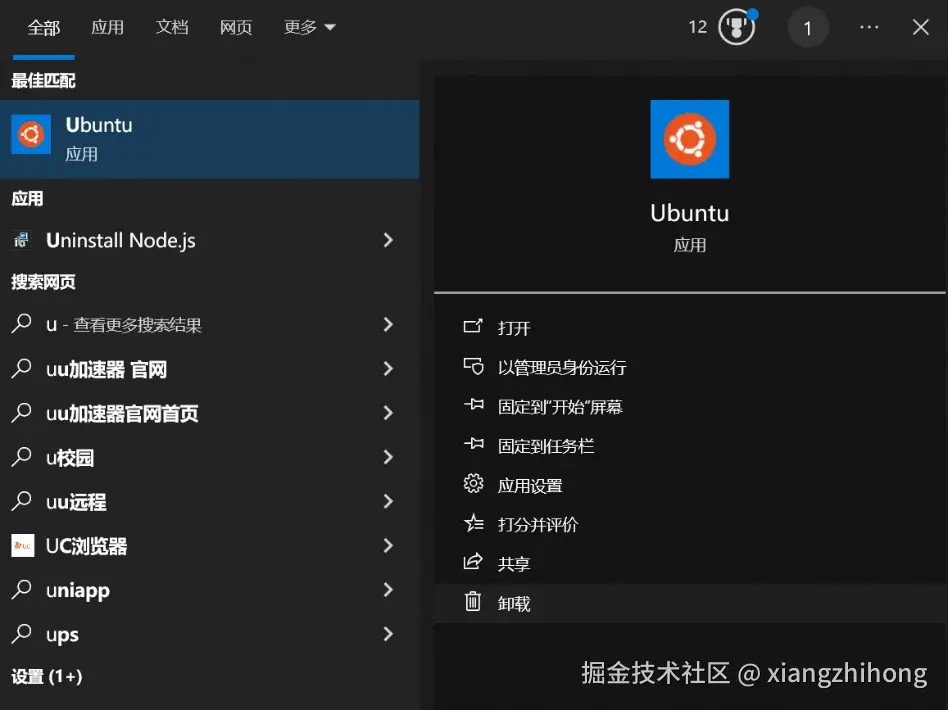Expand arrow for ups
This screenshot has height=710, width=948.
point(388,633)
